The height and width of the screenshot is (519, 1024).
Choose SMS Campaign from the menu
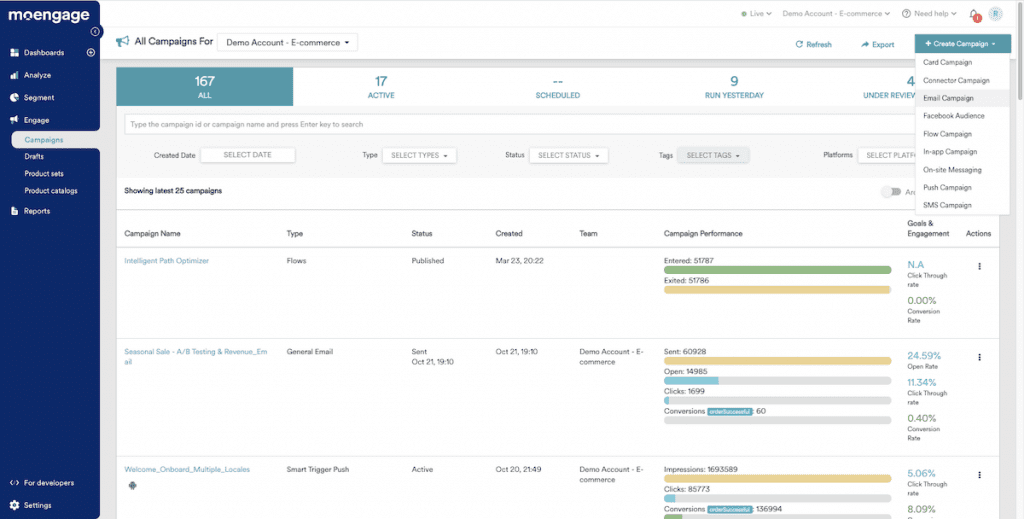tap(963, 205)
